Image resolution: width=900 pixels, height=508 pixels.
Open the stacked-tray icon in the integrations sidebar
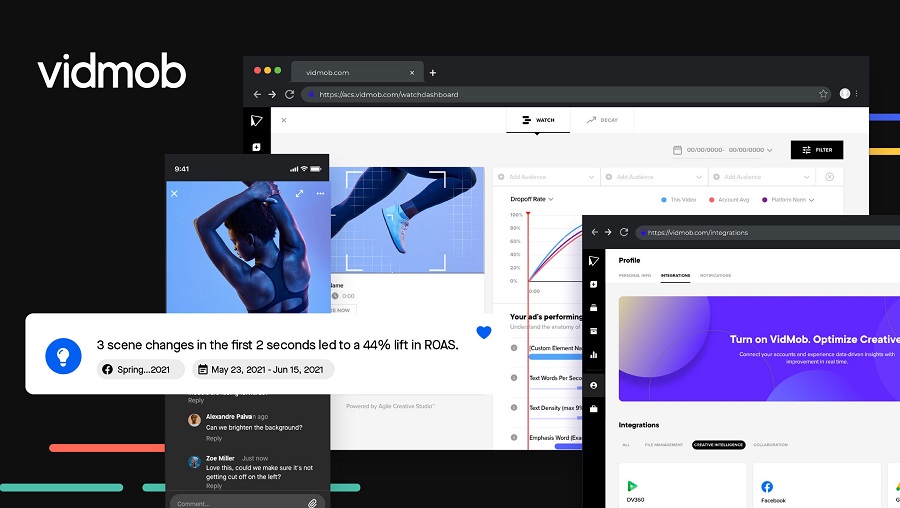[x=593, y=308]
